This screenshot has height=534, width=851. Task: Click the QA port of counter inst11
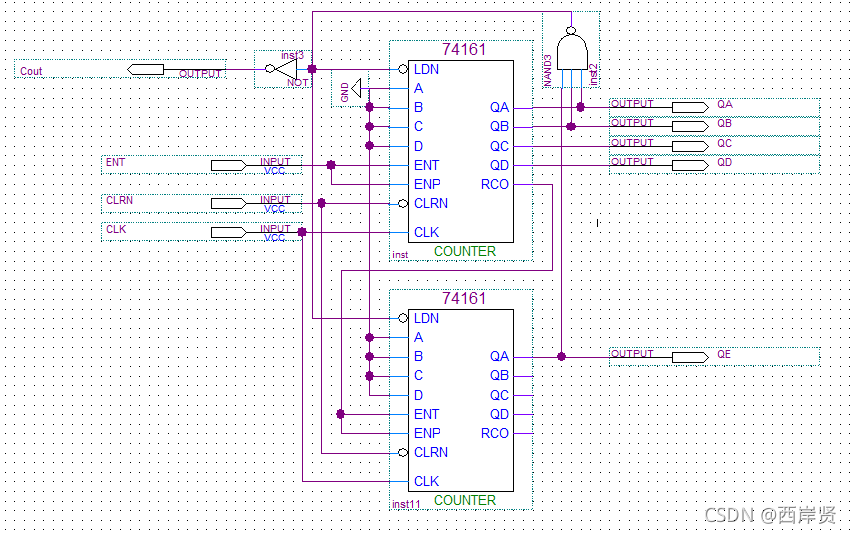tap(499, 356)
